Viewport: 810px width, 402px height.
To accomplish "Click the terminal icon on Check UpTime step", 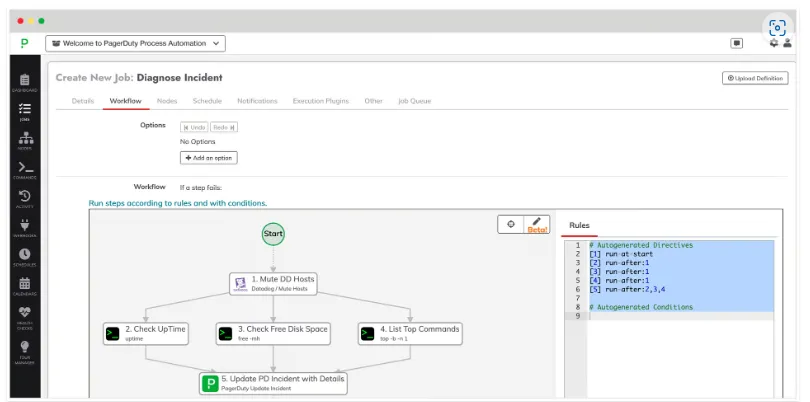I will click(113, 334).
